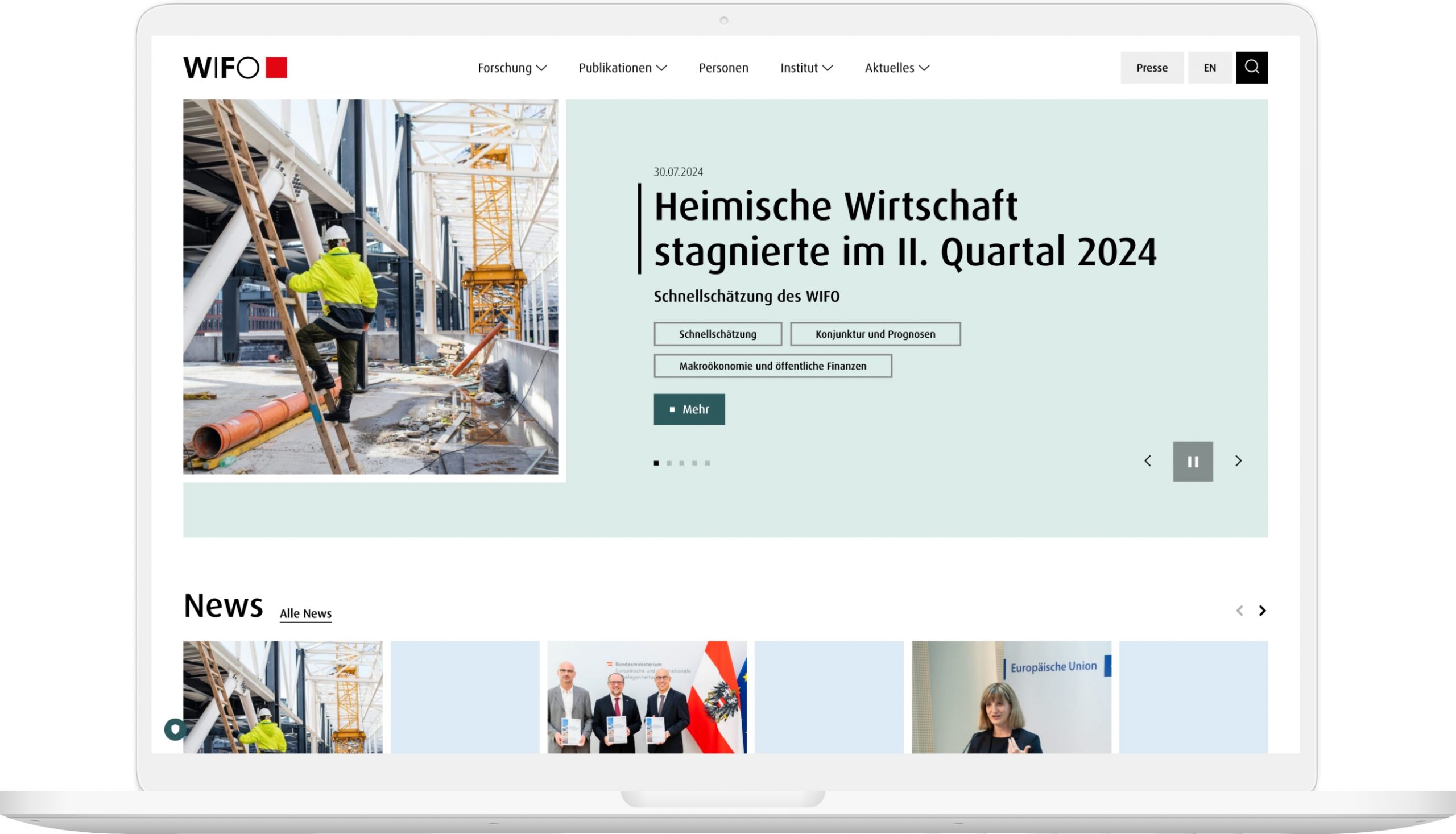The height and width of the screenshot is (834, 1456).
Task: Go to next hero slide arrow
Action: point(1238,461)
